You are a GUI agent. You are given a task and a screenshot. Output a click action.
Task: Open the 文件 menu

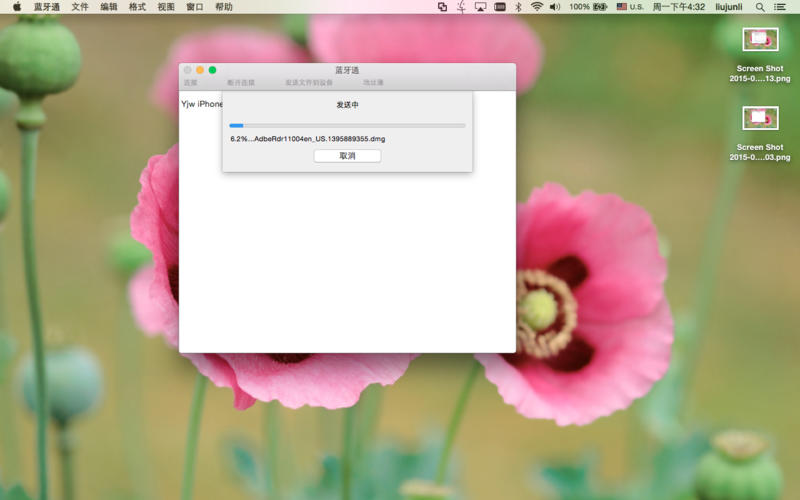pos(80,7)
